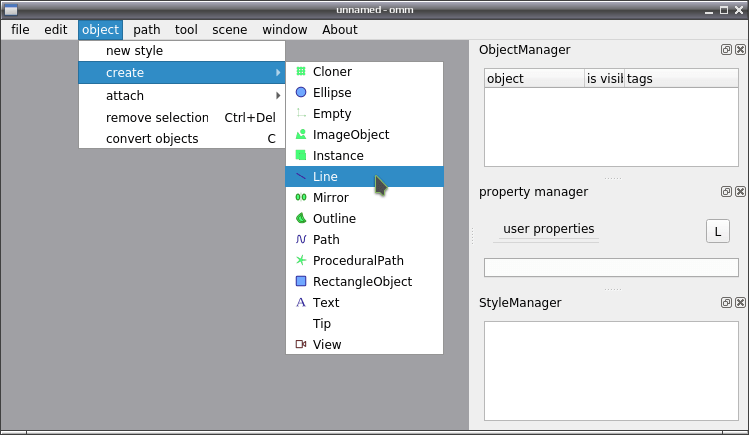The image size is (749, 435).
Task: Open the path menu
Action: point(147,30)
